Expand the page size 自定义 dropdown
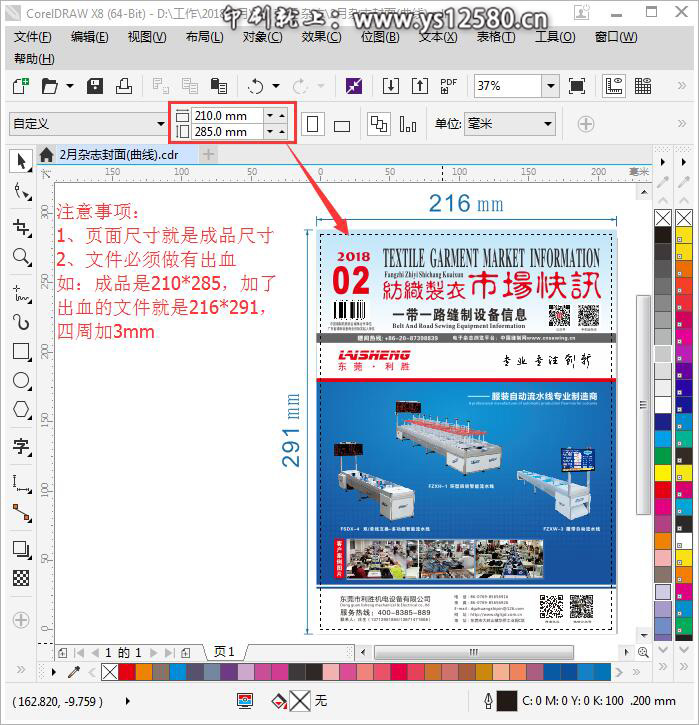The height and width of the screenshot is (725, 699). tap(161, 124)
